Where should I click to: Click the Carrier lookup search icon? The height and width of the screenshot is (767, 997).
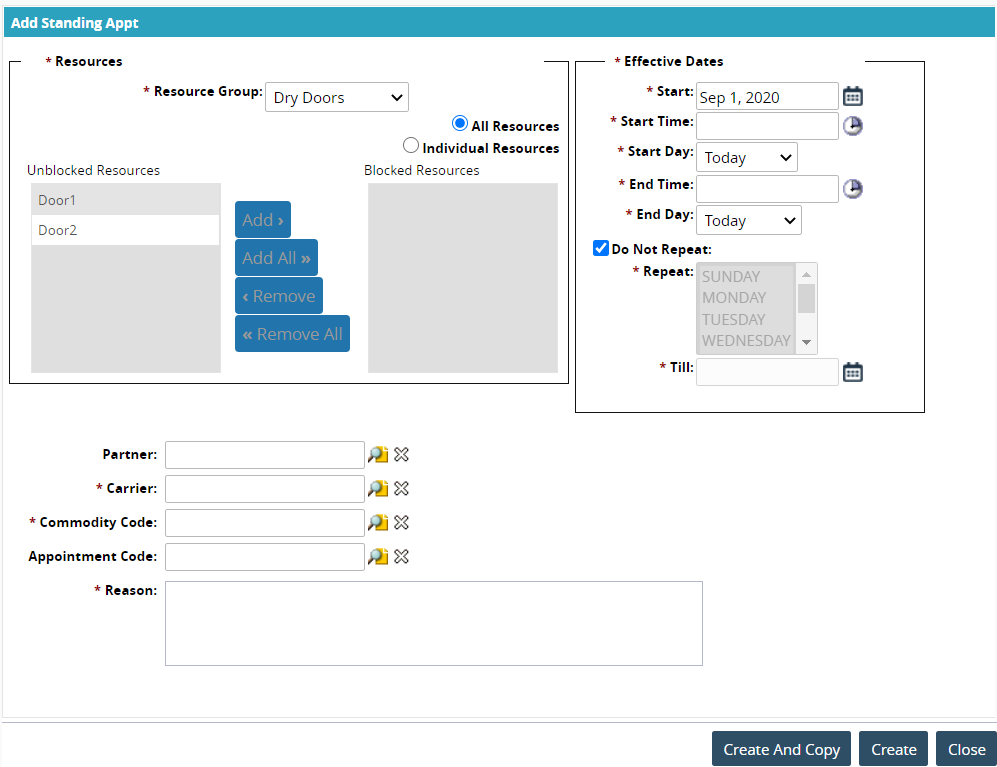(x=377, y=489)
